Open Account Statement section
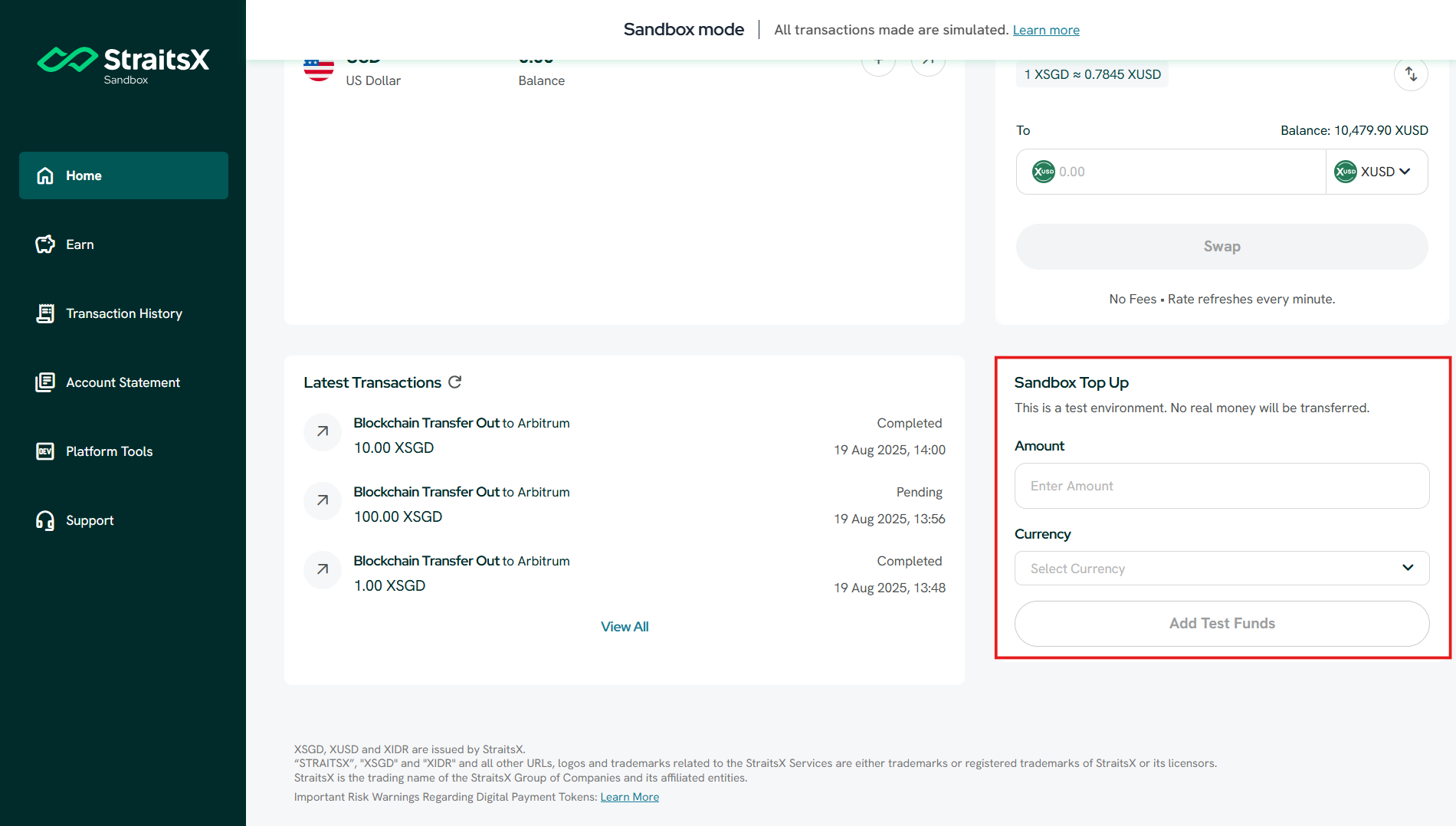 coord(123,382)
